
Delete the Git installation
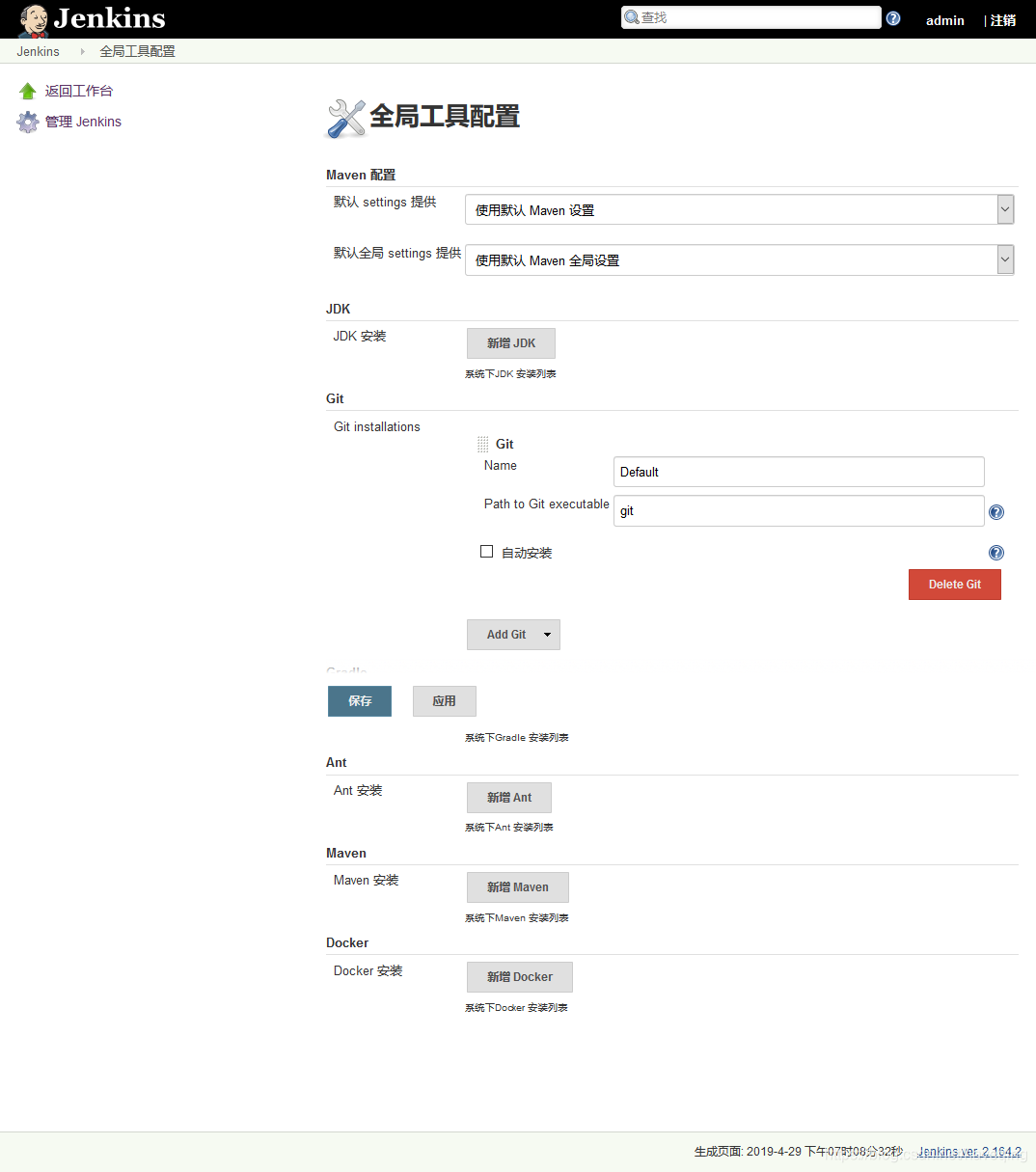[x=955, y=585]
